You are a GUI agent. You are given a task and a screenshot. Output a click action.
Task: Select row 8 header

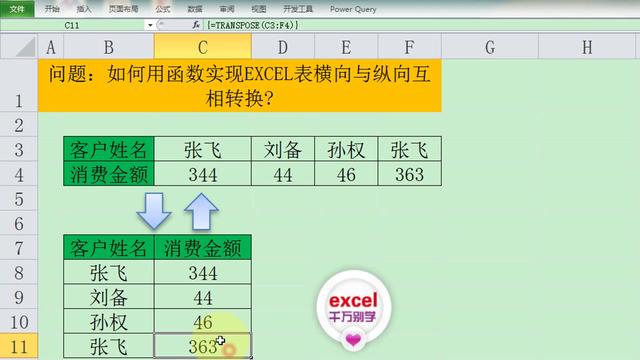pos(19,272)
